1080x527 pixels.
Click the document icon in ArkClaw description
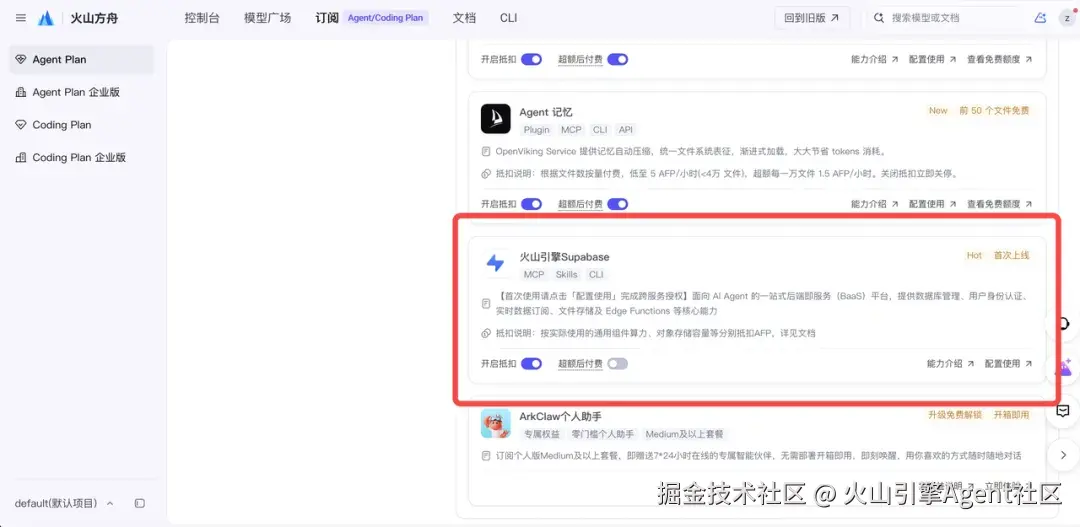[486, 455]
